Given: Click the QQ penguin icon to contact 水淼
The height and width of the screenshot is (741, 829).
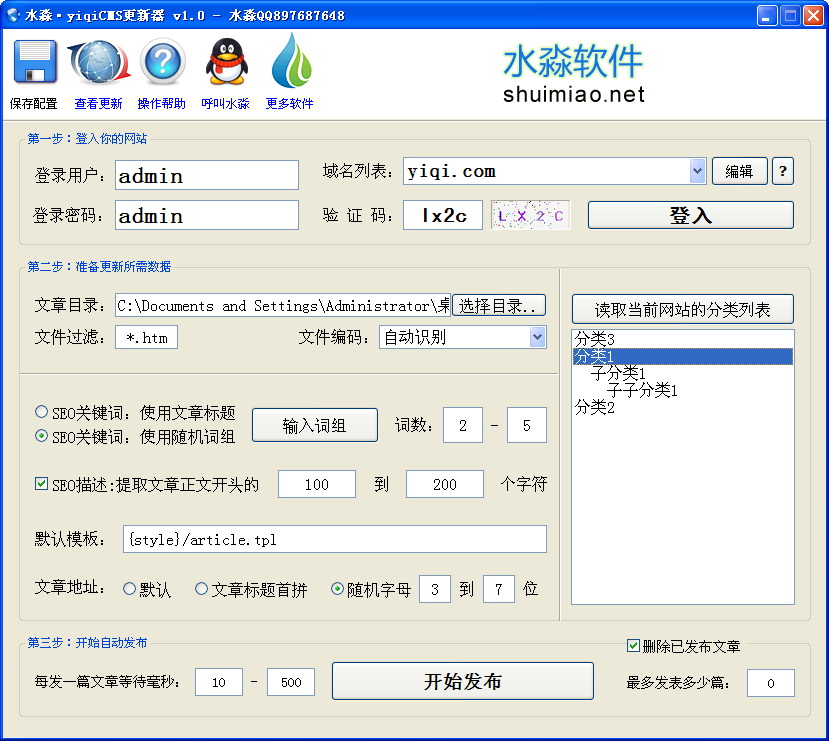Looking at the screenshot, I should pos(227,62).
